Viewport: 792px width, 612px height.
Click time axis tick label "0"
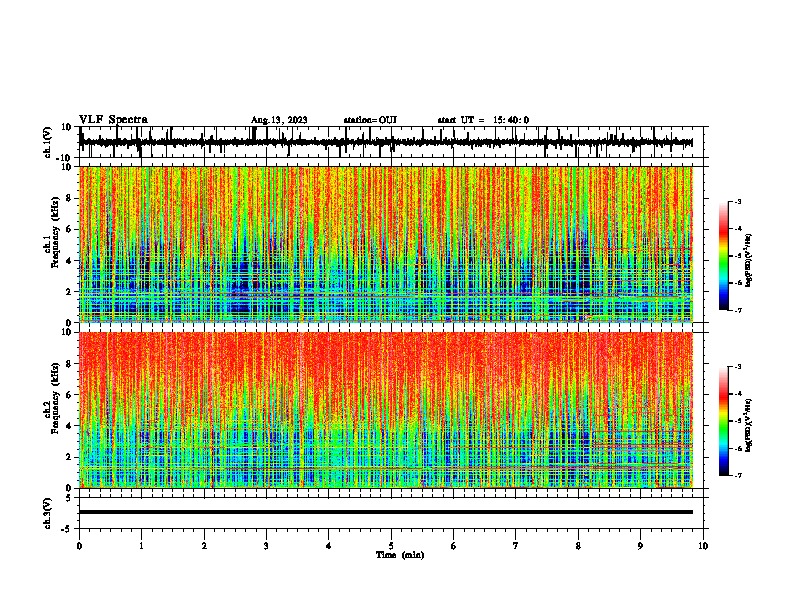pos(79,546)
